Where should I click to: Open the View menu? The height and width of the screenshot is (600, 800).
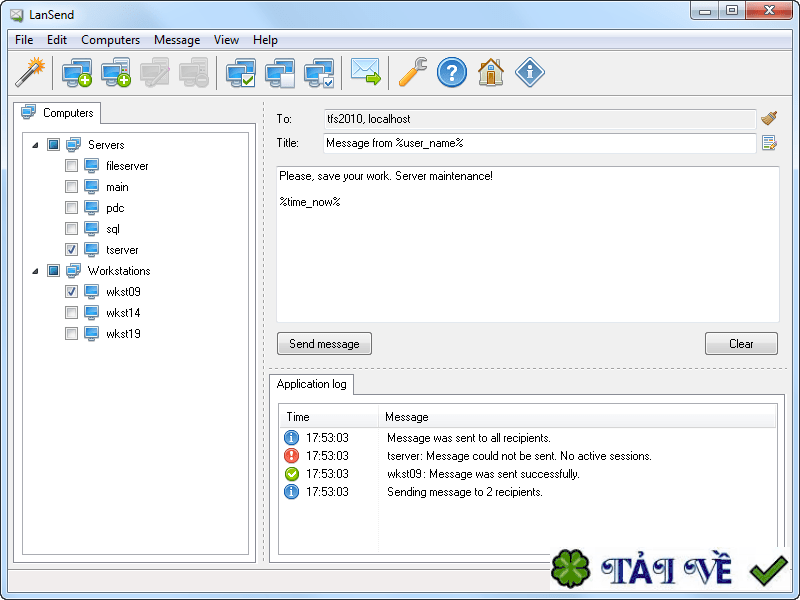[x=227, y=40]
